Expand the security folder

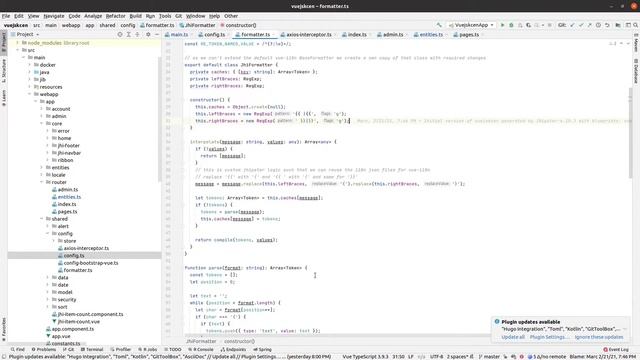coord(48,300)
